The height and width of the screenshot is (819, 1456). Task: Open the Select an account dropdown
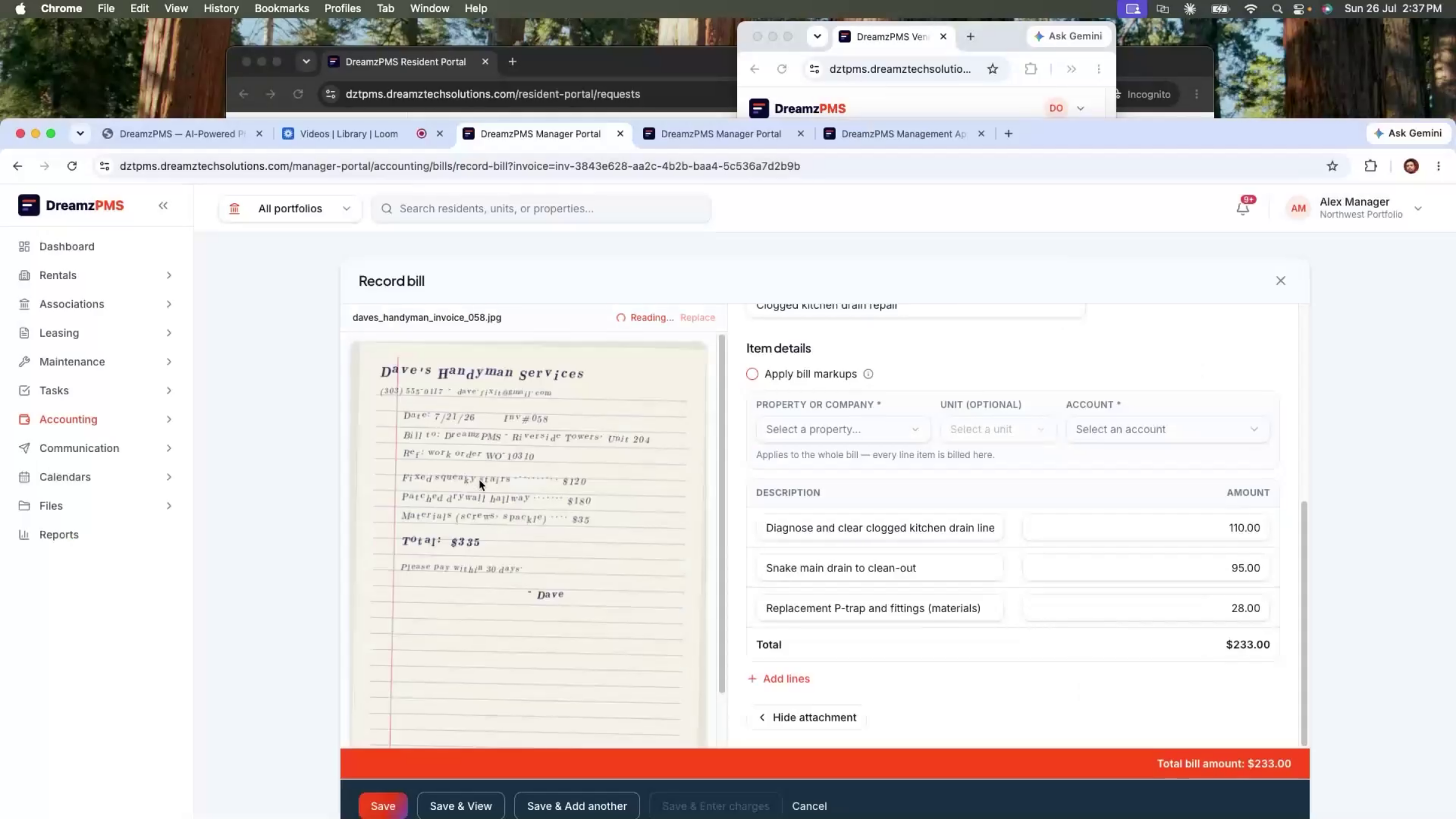pyautogui.click(x=1167, y=430)
